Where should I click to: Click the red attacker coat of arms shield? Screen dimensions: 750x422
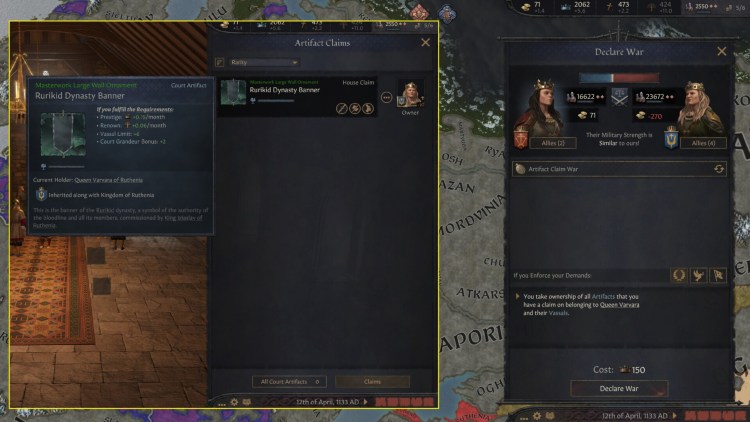[520, 139]
